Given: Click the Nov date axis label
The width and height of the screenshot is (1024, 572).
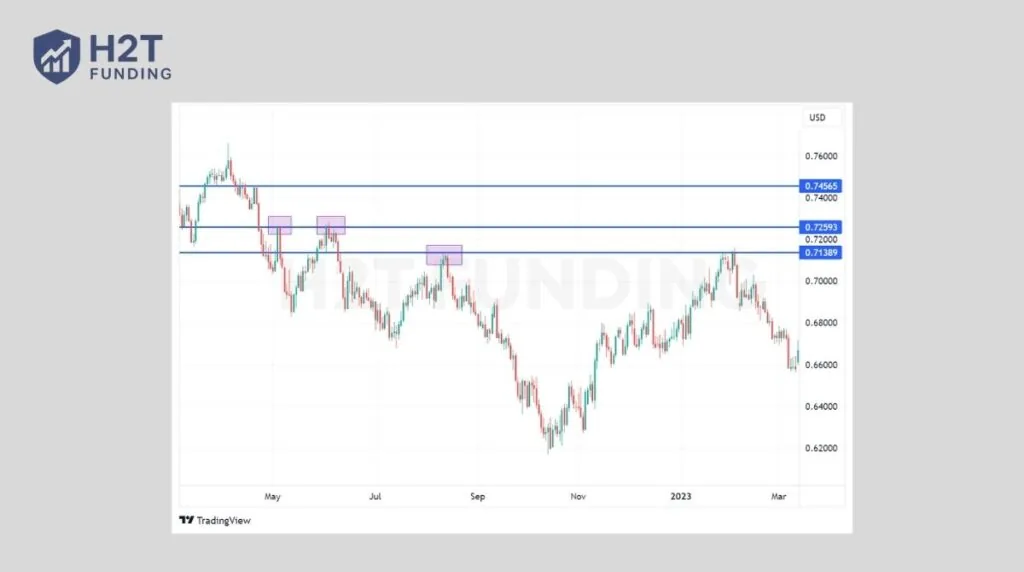Looking at the screenshot, I should (x=578, y=496).
